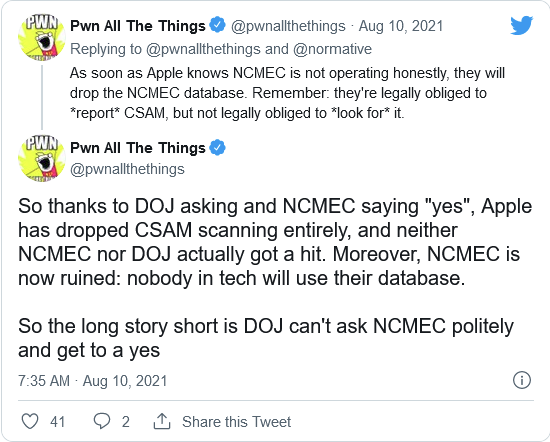Click the Twitter bird logo

coord(521,25)
